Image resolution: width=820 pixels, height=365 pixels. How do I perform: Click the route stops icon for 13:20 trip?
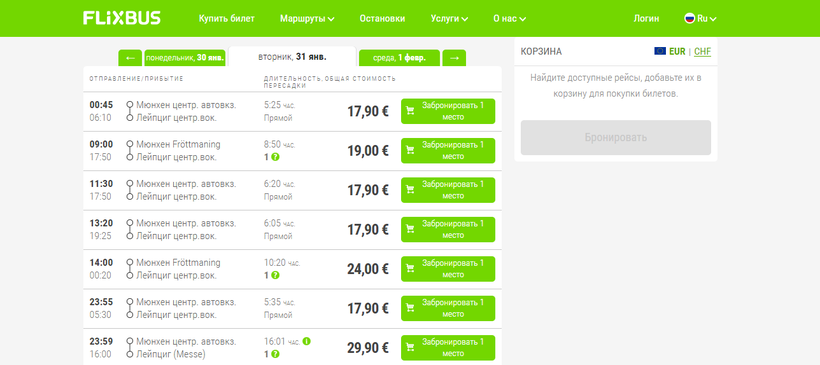130,230
